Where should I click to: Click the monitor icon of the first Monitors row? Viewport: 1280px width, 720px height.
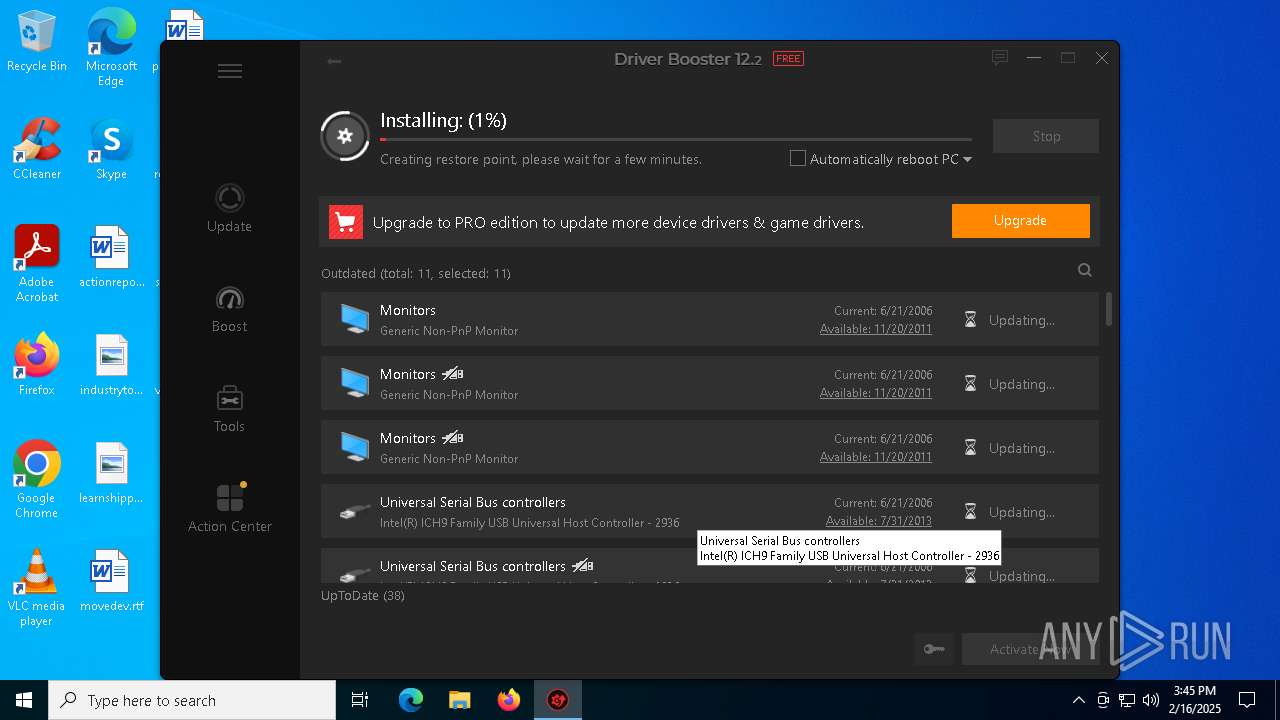click(x=354, y=319)
